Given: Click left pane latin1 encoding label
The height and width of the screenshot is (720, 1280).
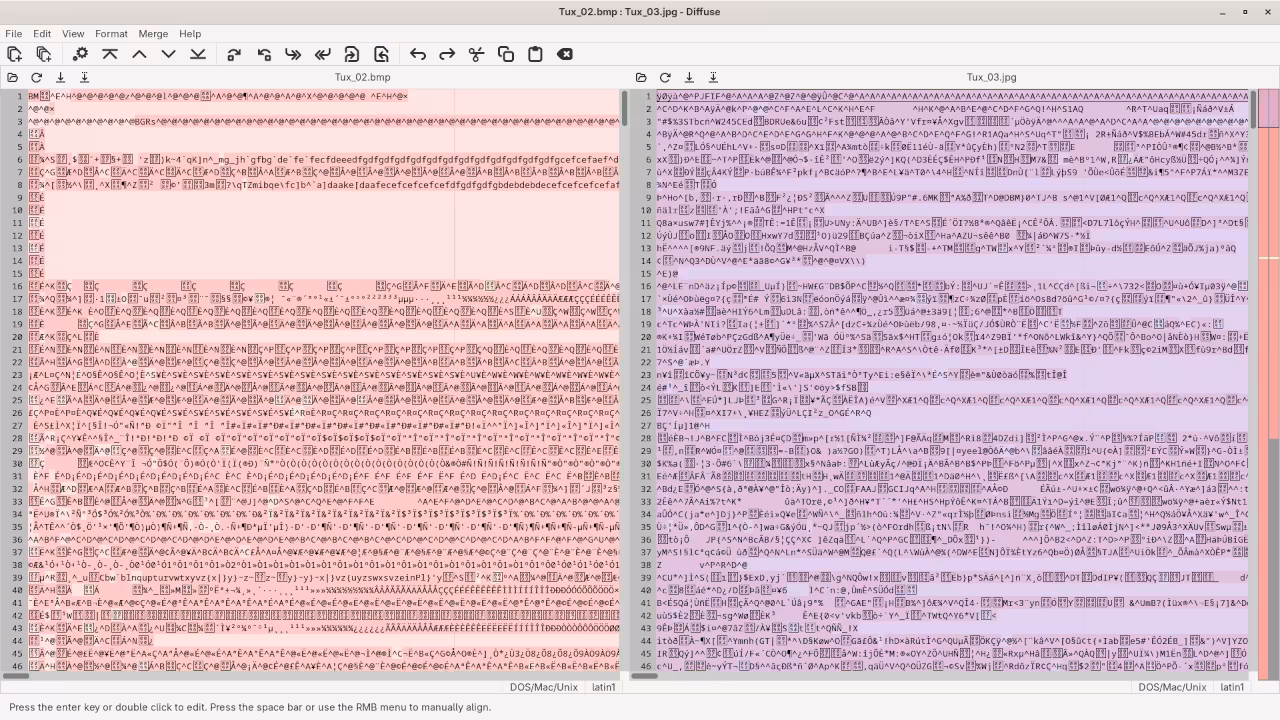Looking at the screenshot, I should [x=604, y=687].
